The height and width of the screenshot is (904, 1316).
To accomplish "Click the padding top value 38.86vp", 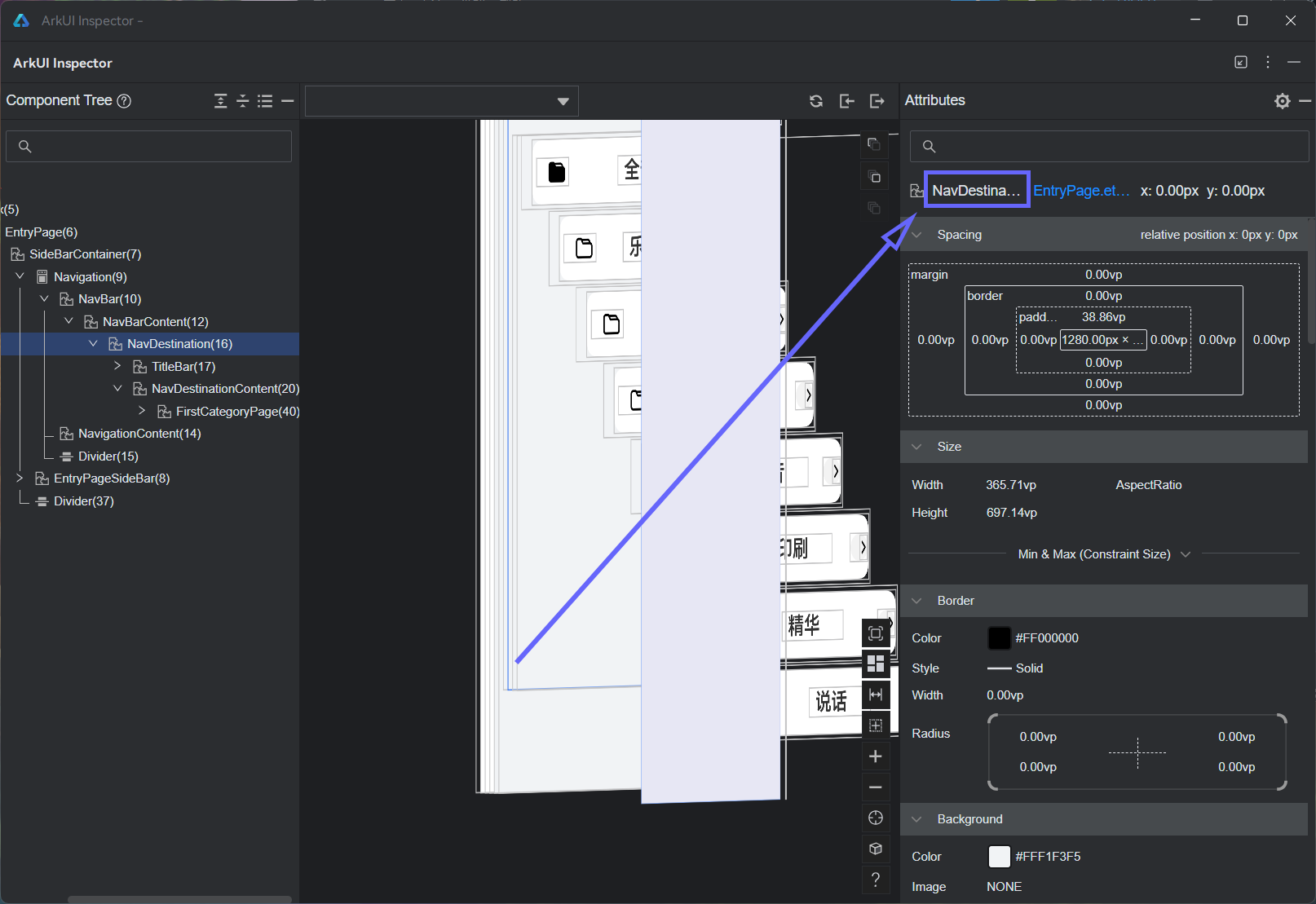I will [1104, 317].
